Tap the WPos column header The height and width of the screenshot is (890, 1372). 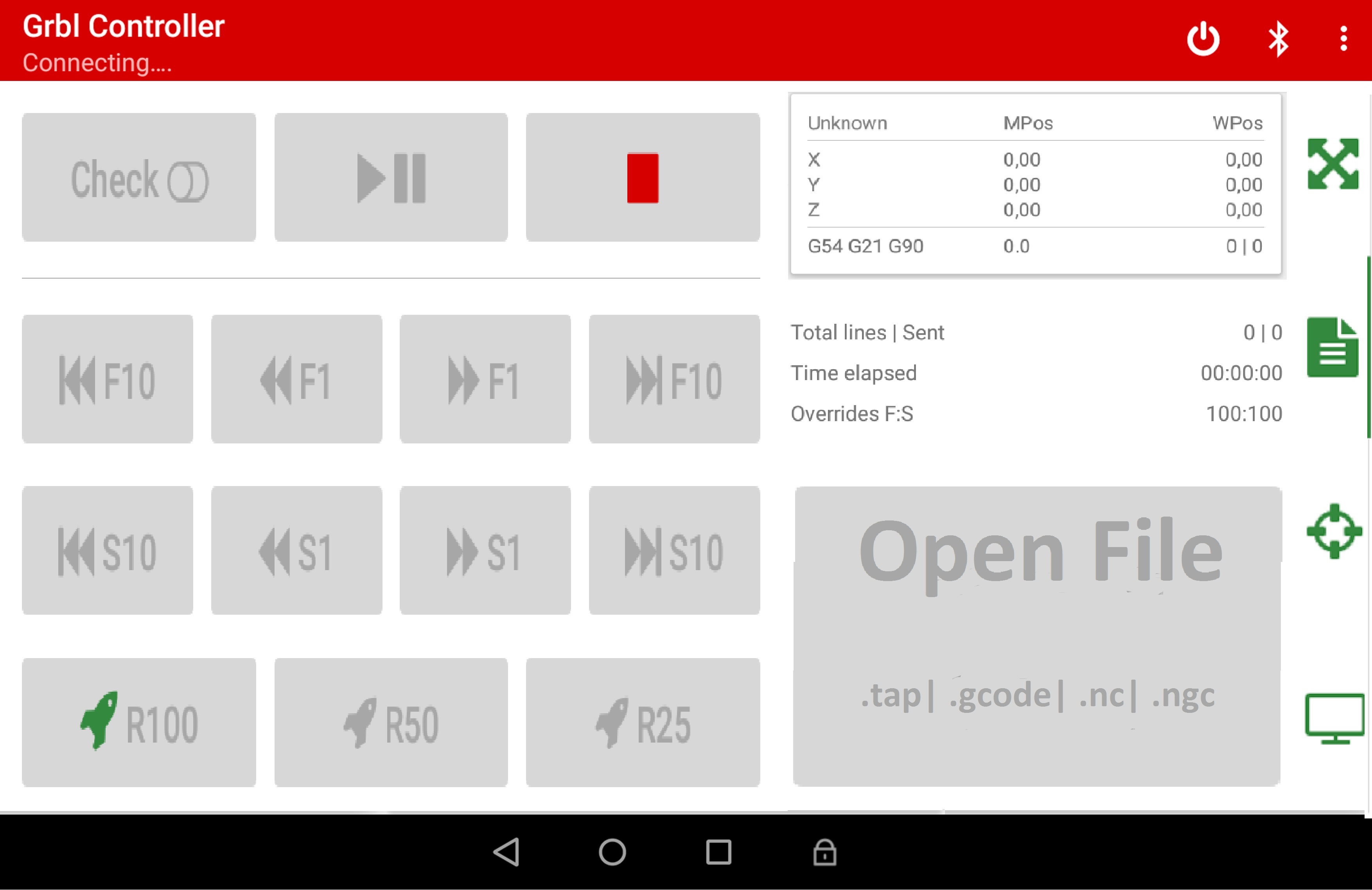[1238, 123]
